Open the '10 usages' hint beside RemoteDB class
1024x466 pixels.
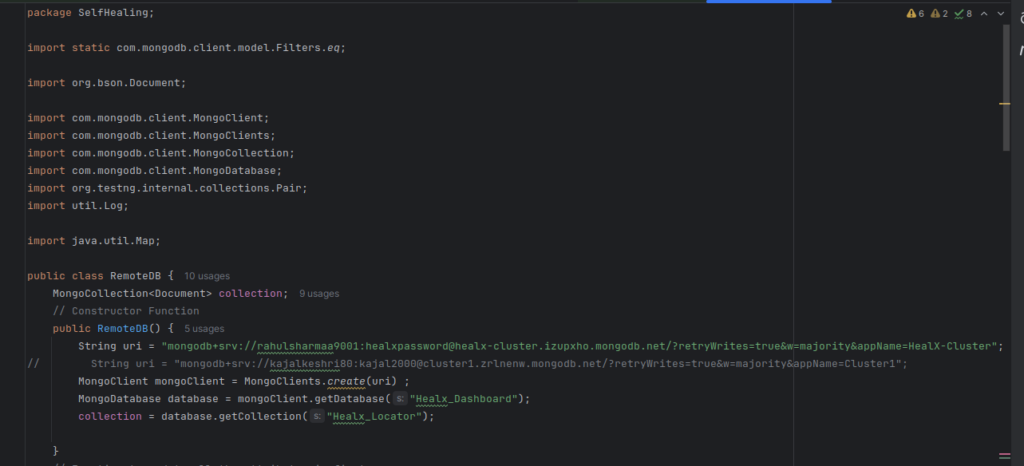pyautogui.click(x=206, y=276)
